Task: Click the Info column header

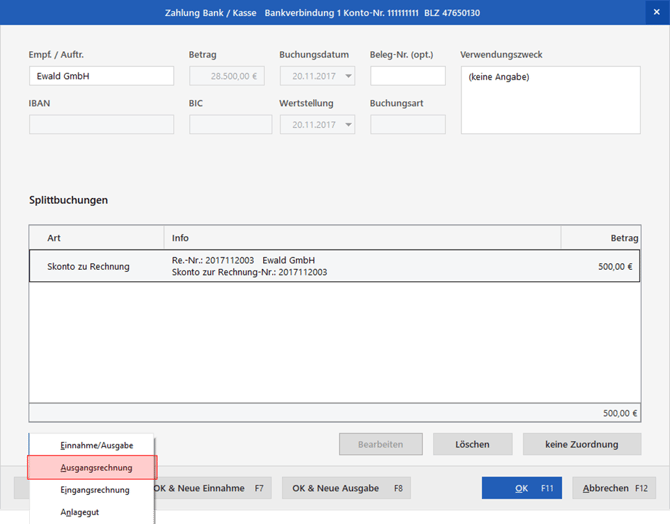Action: click(361, 238)
